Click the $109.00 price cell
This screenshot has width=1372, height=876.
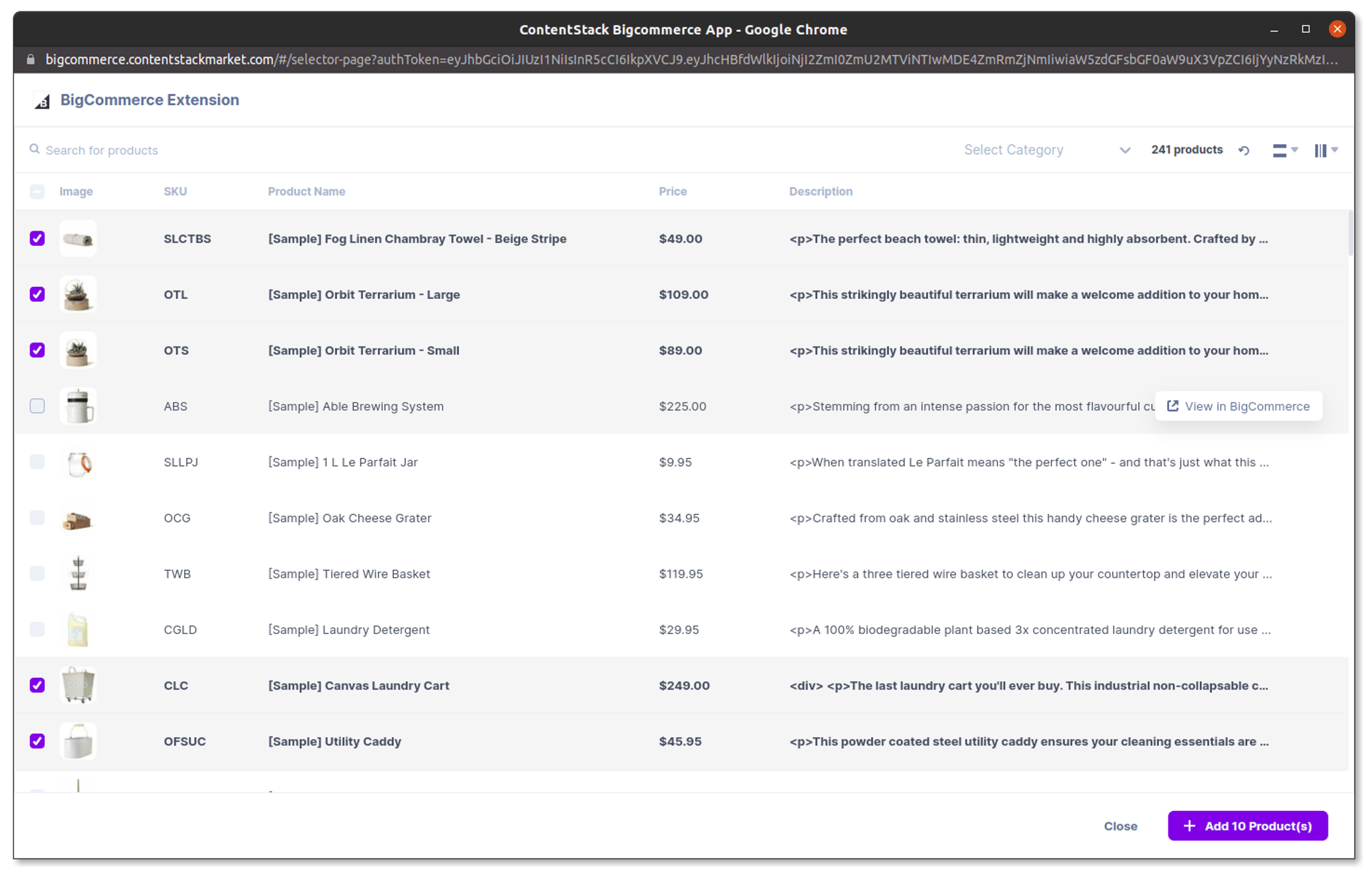click(683, 294)
